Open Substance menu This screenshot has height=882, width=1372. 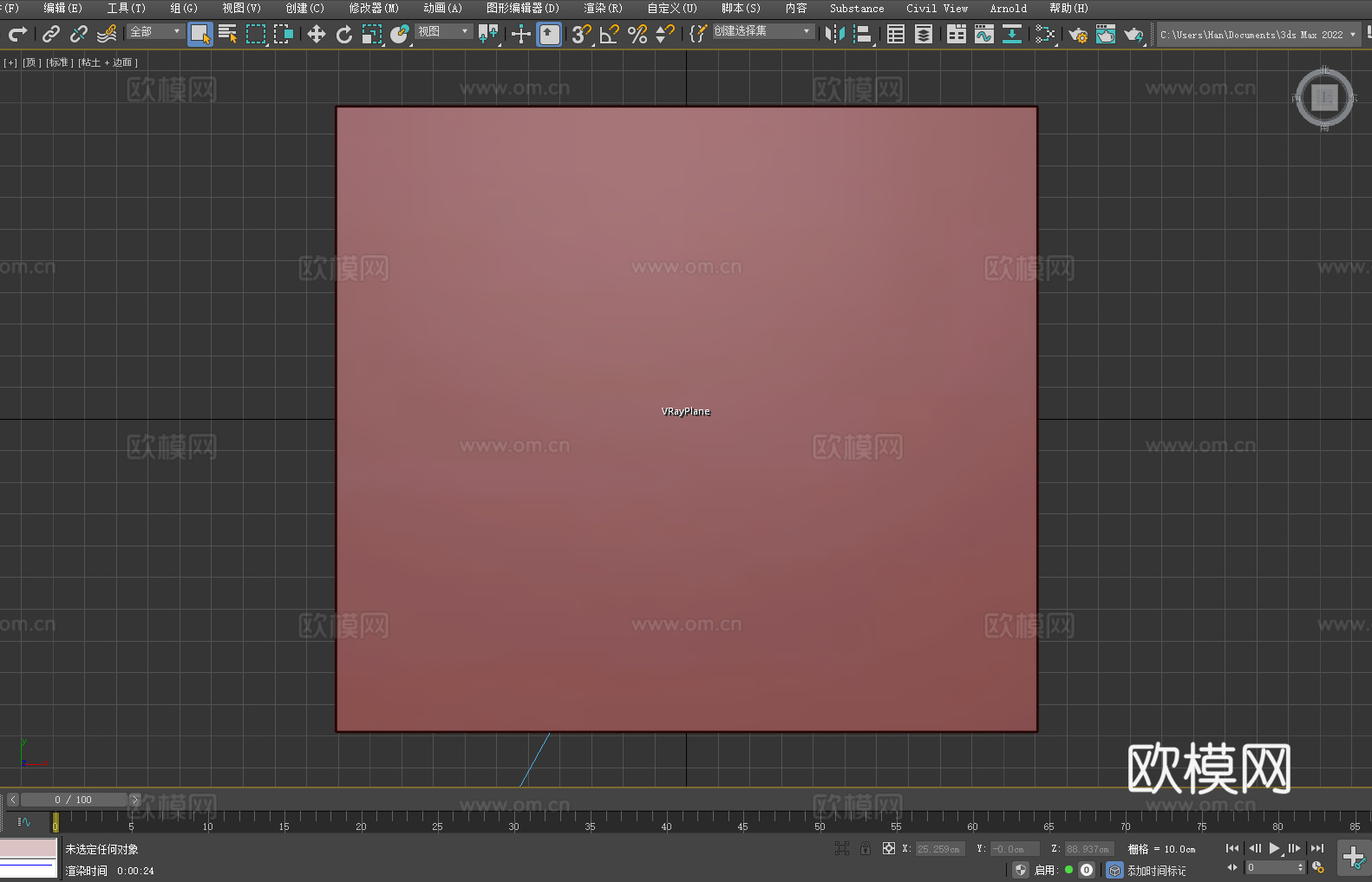[x=857, y=8]
